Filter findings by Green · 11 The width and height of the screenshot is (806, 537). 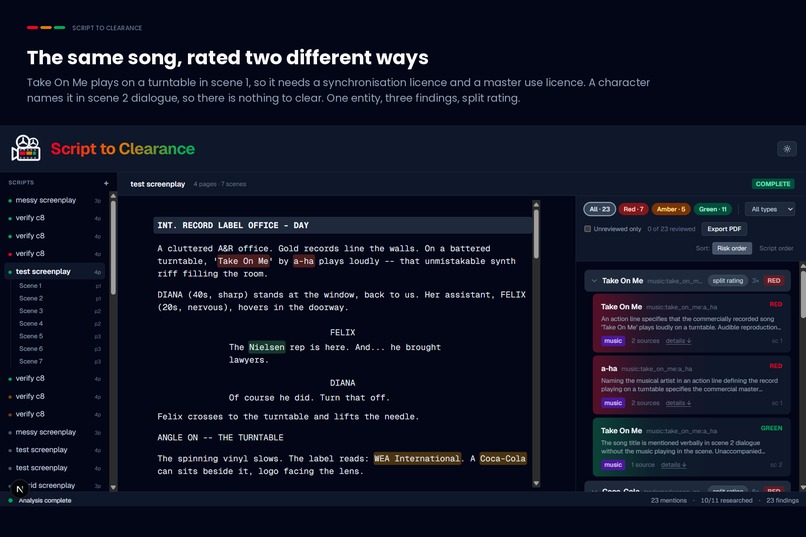[712, 209]
